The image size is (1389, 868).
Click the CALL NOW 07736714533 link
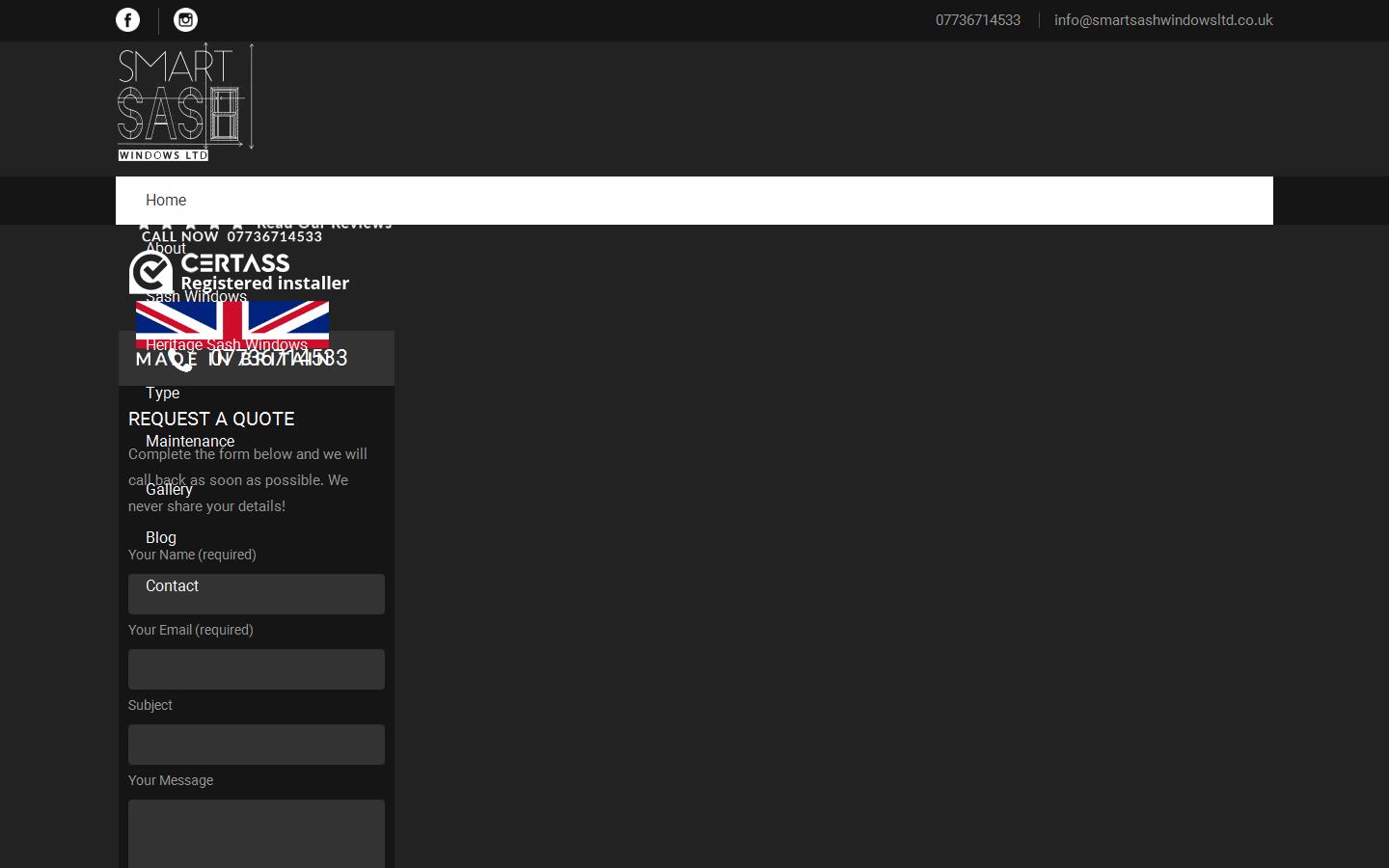point(231,236)
